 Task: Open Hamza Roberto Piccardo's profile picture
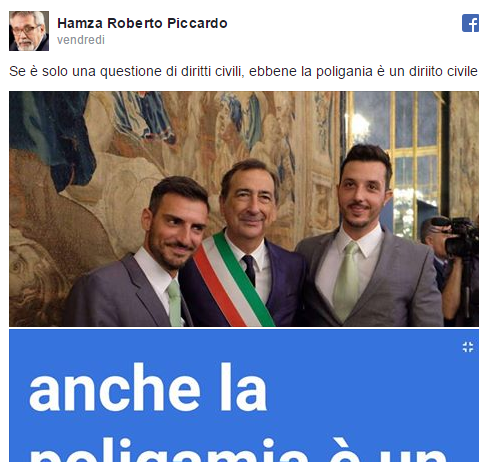(29, 31)
